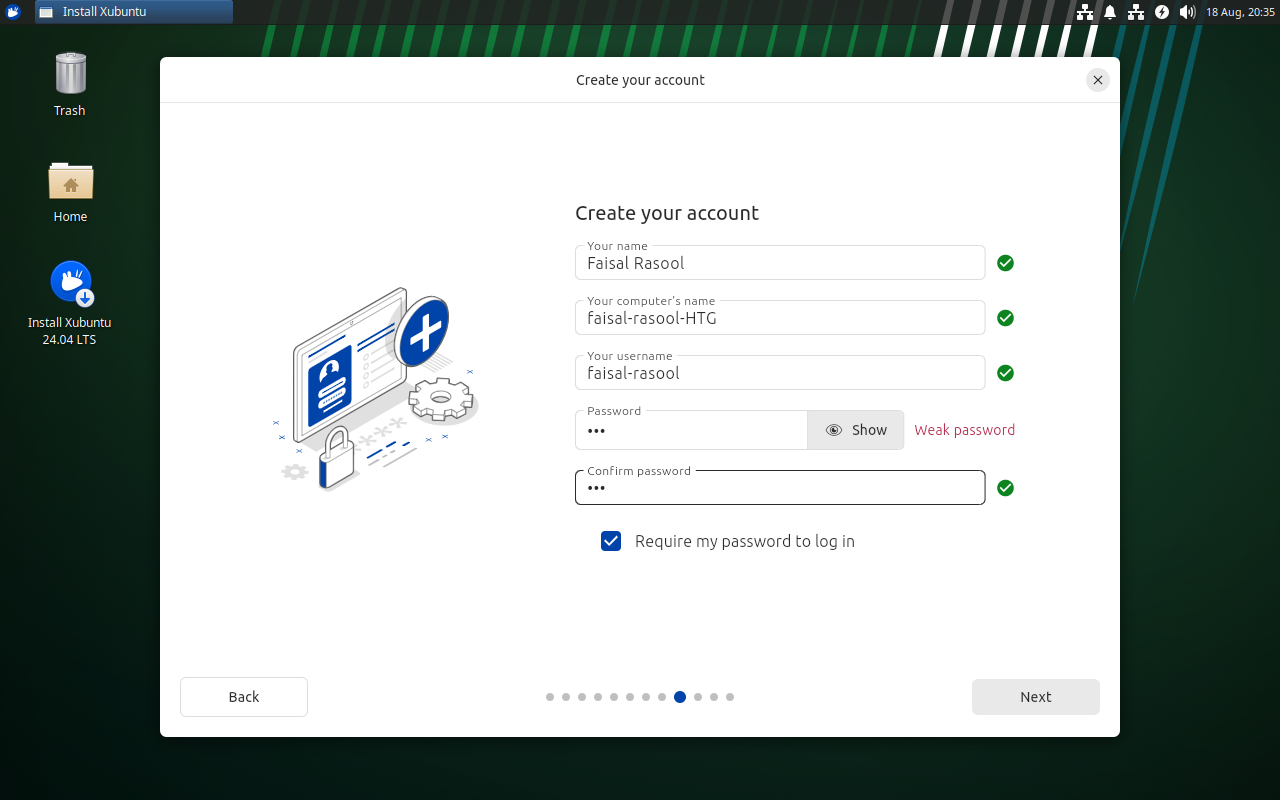Open the clock showing 18 Aug, 20:35

tap(1240, 12)
